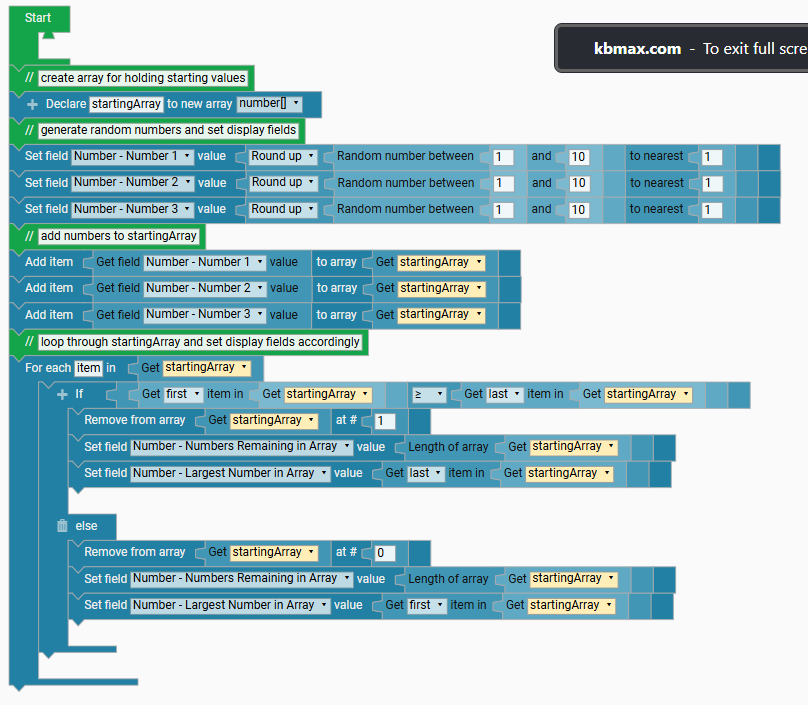
Task: Open startingArray dropdown in If Length of array
Action: coord(574,447)
